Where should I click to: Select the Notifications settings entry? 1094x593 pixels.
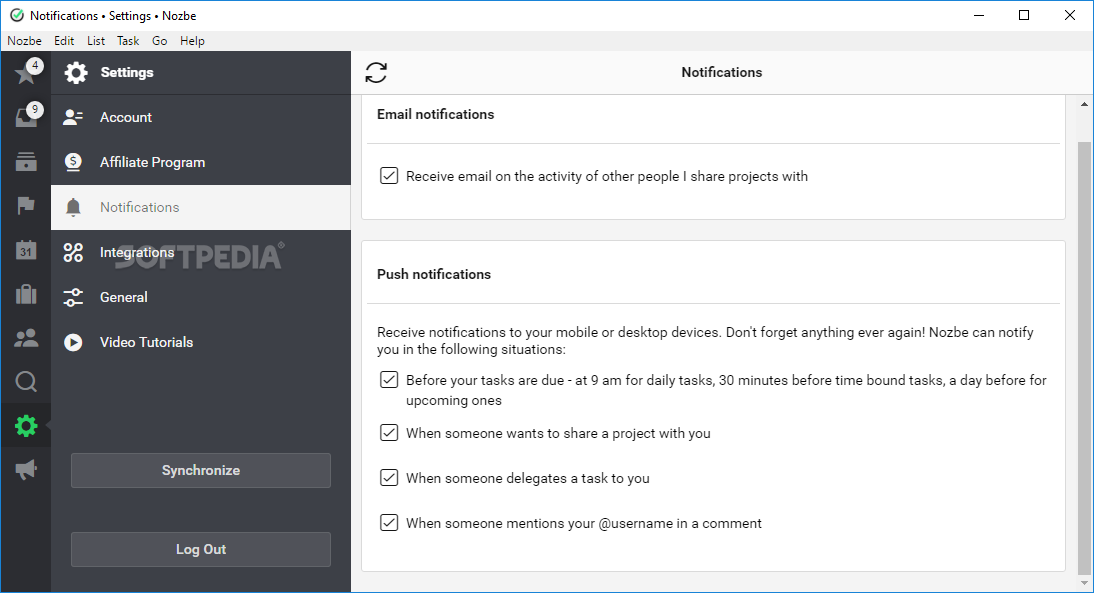[201, 207]
